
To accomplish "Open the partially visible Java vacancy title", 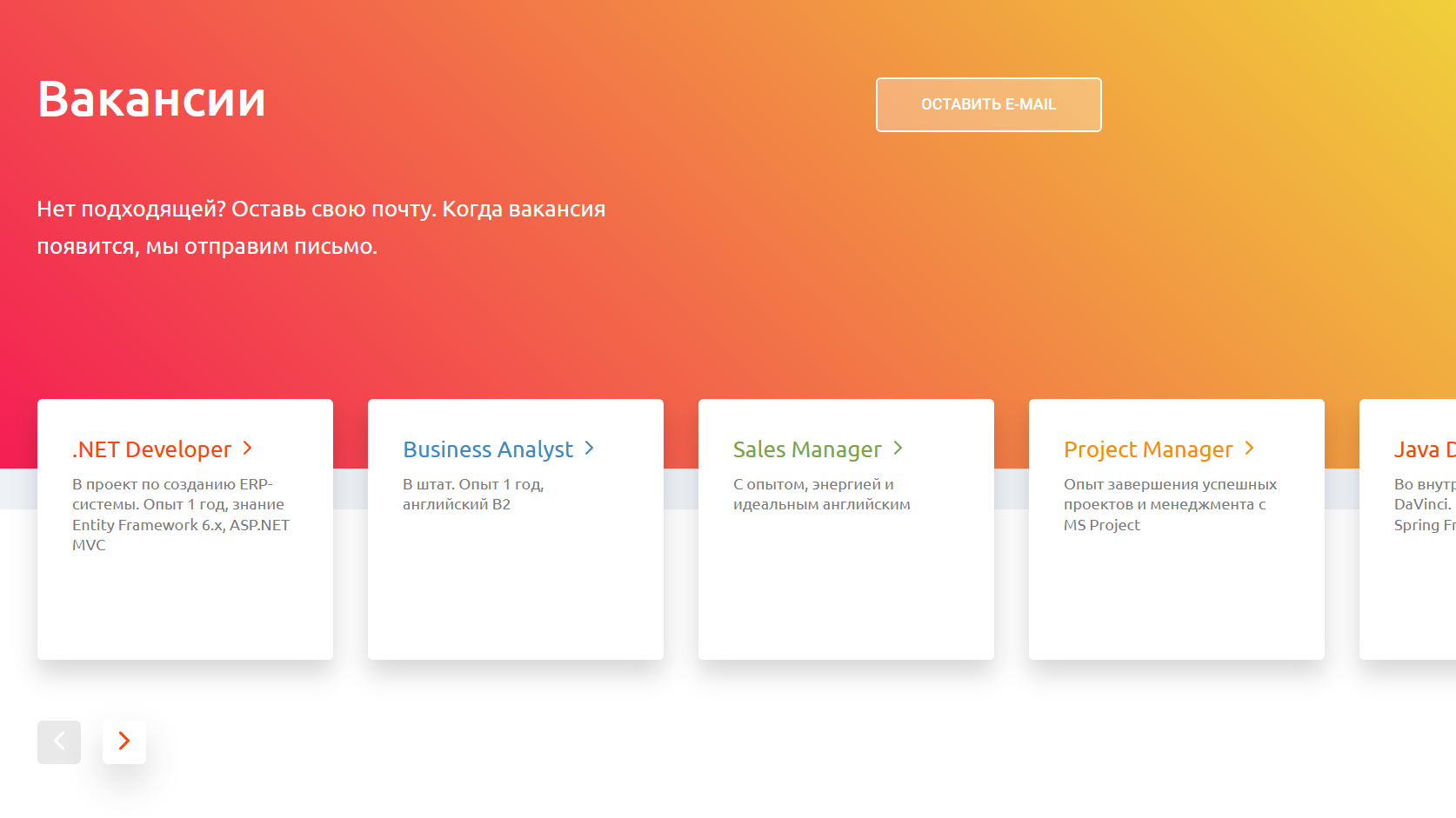I will pyautogui.click(x=1424, y=449).
